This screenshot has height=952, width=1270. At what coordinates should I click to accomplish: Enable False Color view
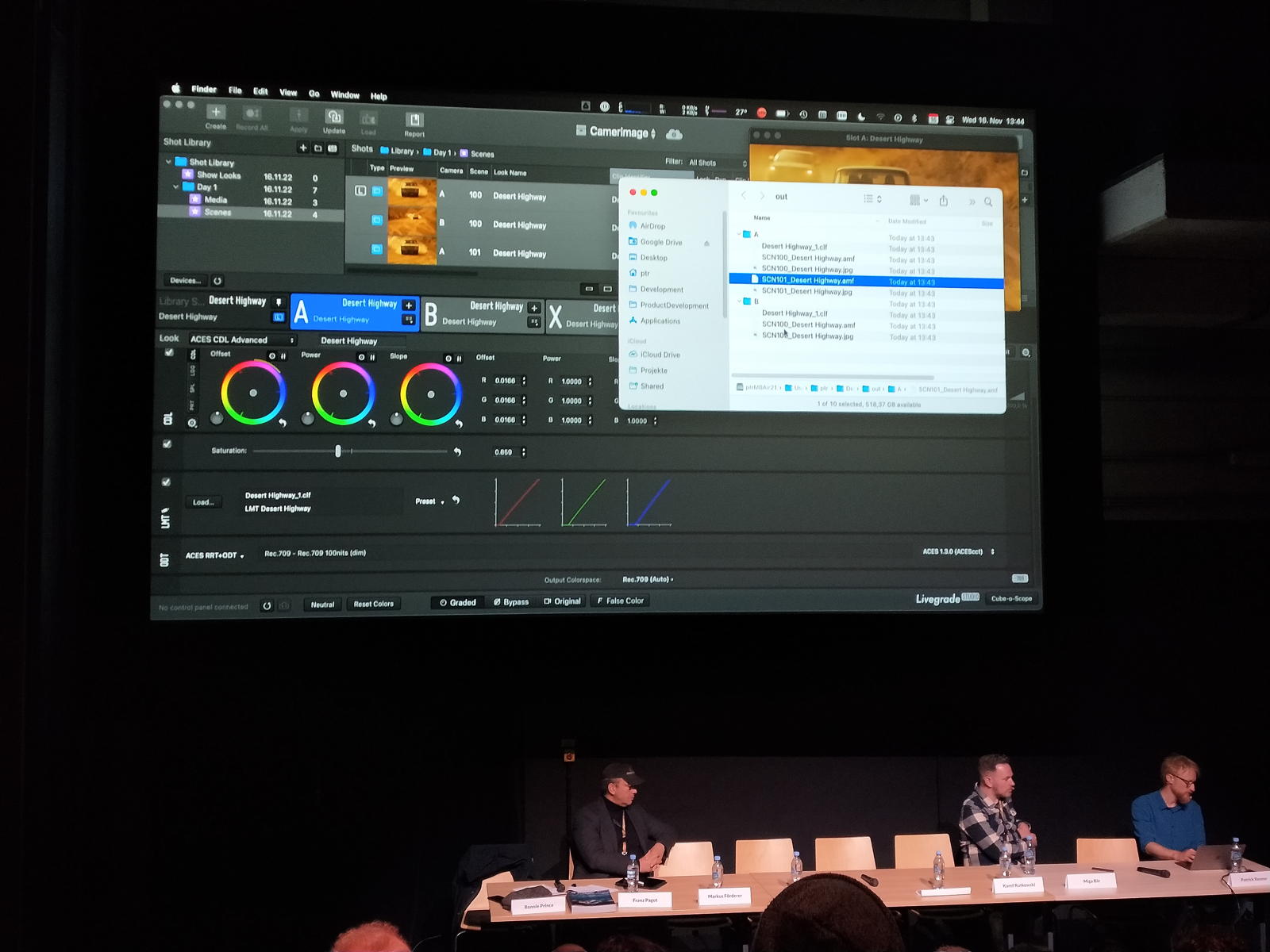tap(621, 601)
